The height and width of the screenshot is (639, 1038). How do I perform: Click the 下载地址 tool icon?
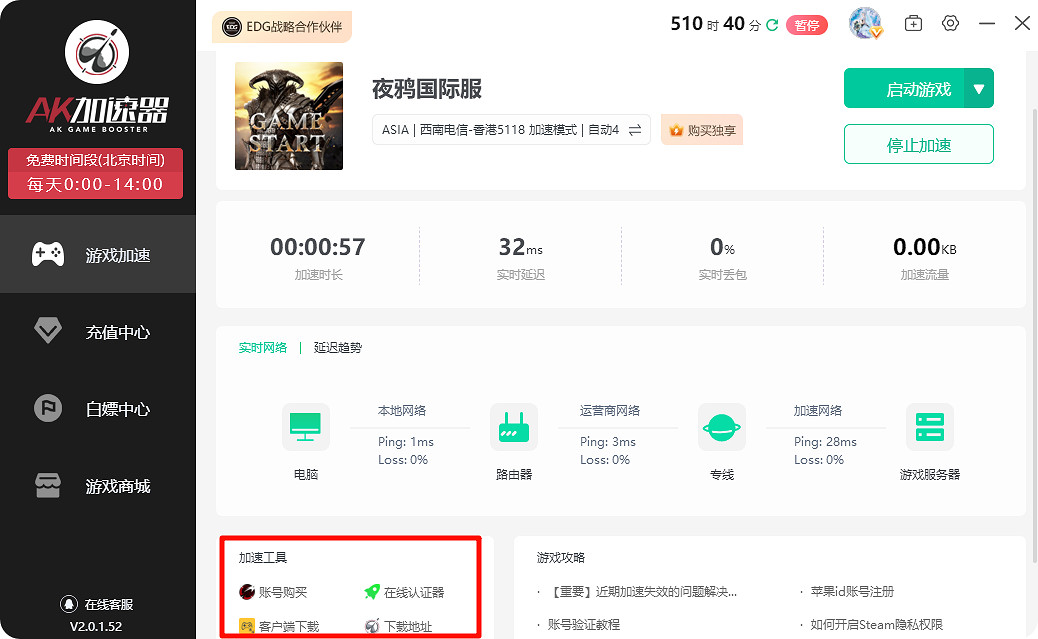pos(372,627)
